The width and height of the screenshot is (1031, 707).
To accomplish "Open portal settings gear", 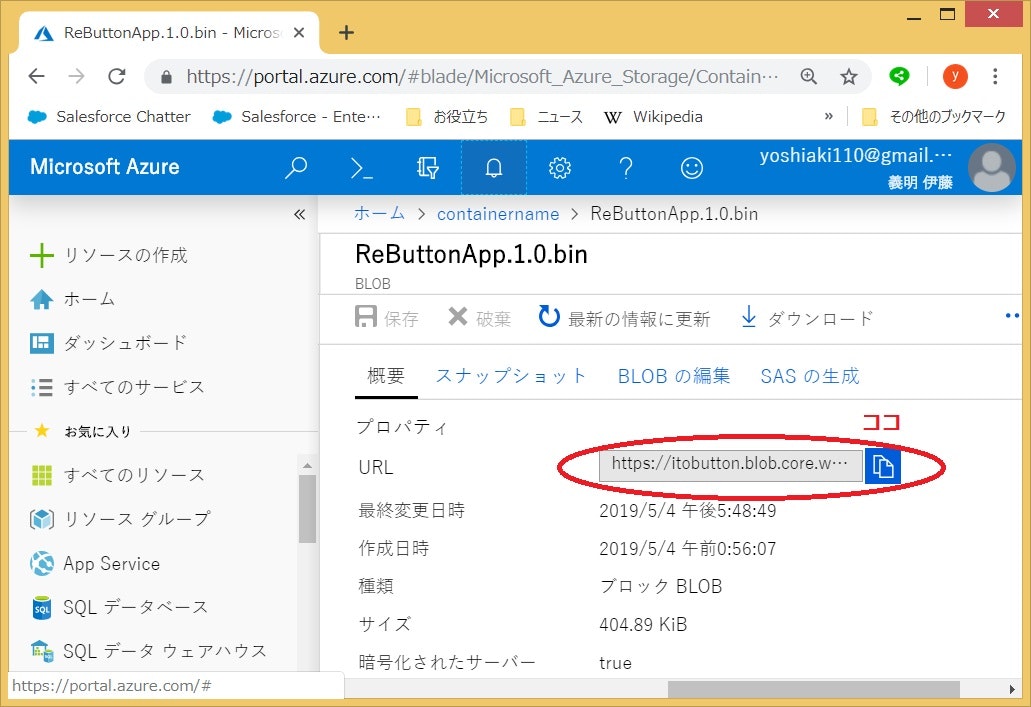I will click(560, 168).
